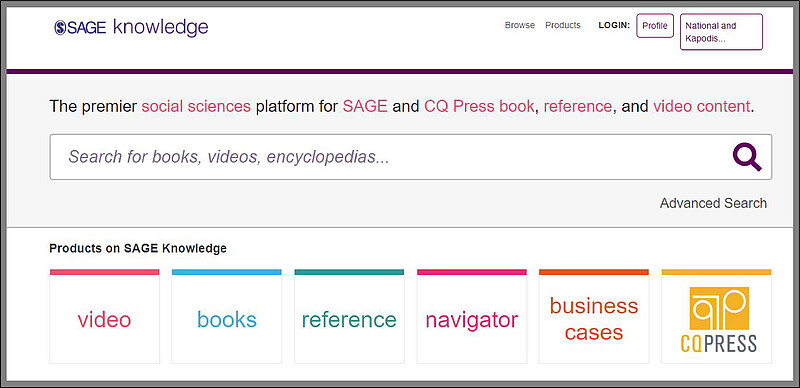
Task: Click the Profile login button
Action: click(655, 26)
